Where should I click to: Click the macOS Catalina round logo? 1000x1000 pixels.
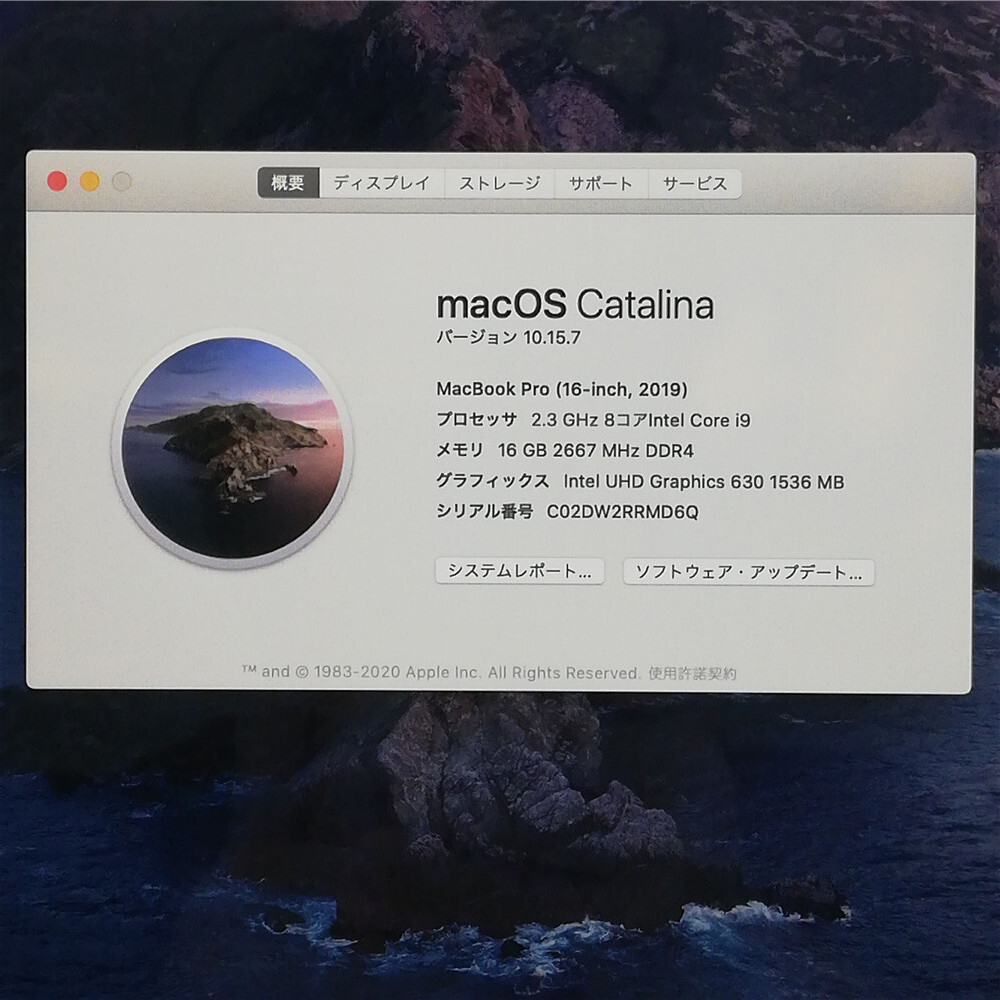pos(233,448)
